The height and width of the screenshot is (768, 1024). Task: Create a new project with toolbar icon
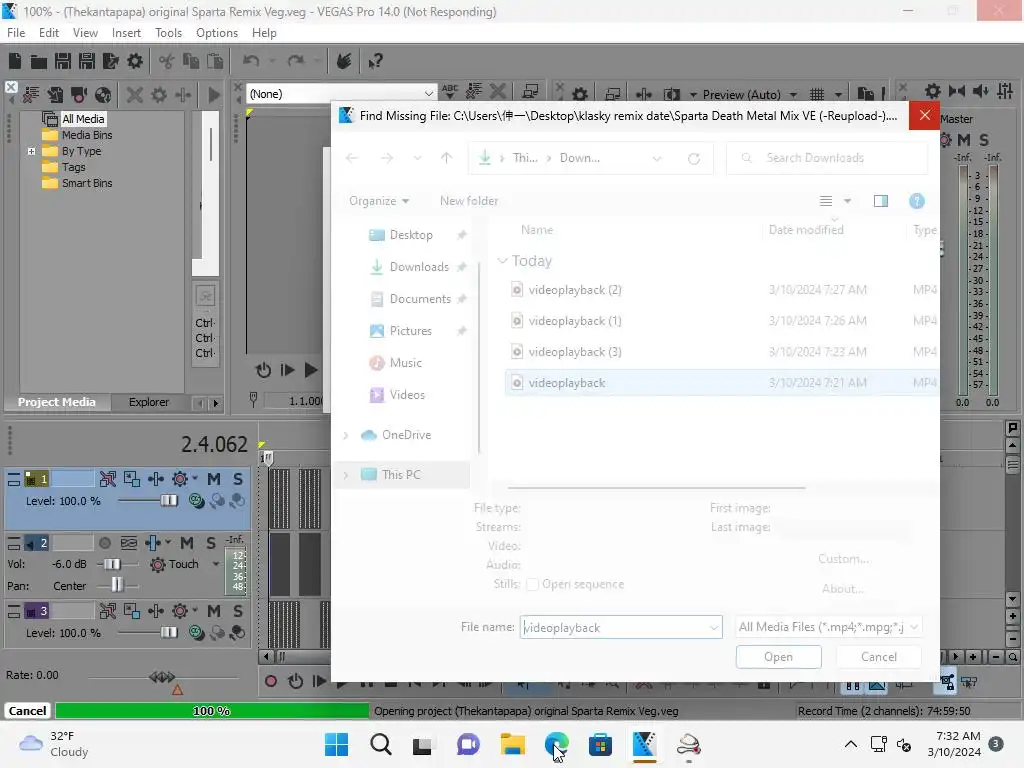point(15,61)
